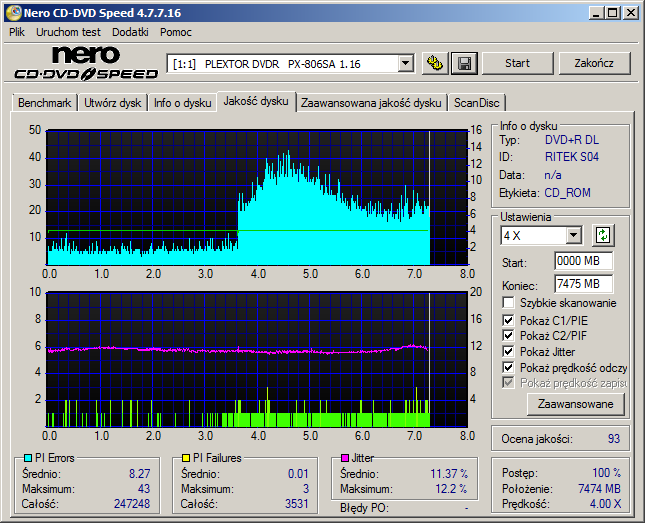Click the Jitter average 11.37 % value
The width and height of the screenshot is (645, 523).
pyautogui.click(x=449, y=474)
